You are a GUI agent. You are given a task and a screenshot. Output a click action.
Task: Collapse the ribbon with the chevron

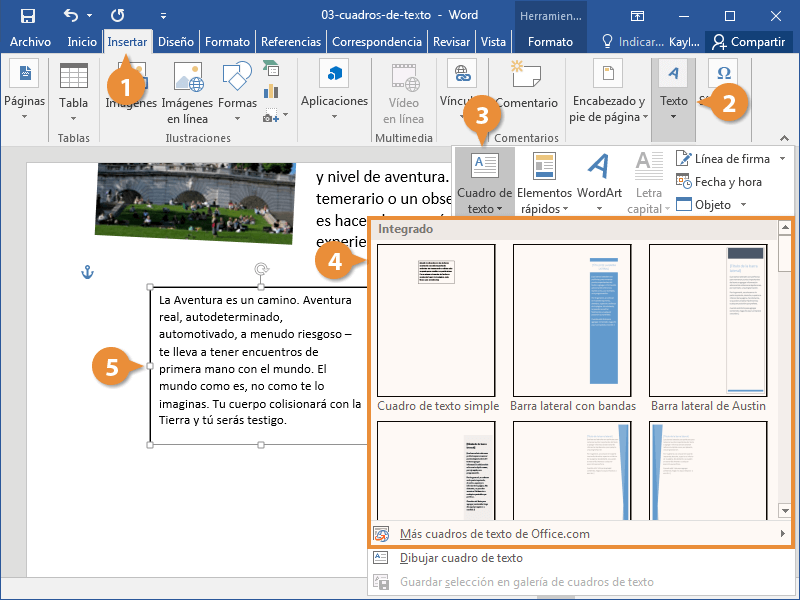(785, 138)
